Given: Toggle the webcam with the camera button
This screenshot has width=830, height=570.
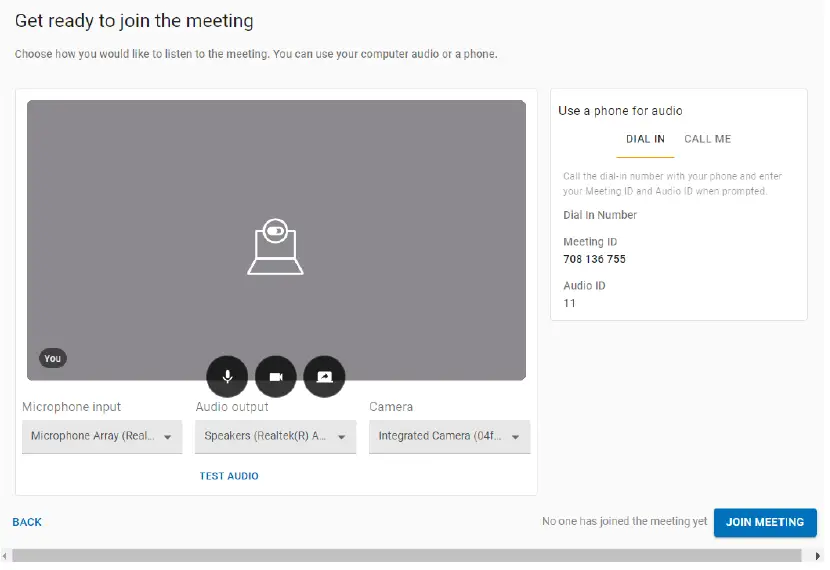Looking at the screenshot, I should click(x=276, y=377).
